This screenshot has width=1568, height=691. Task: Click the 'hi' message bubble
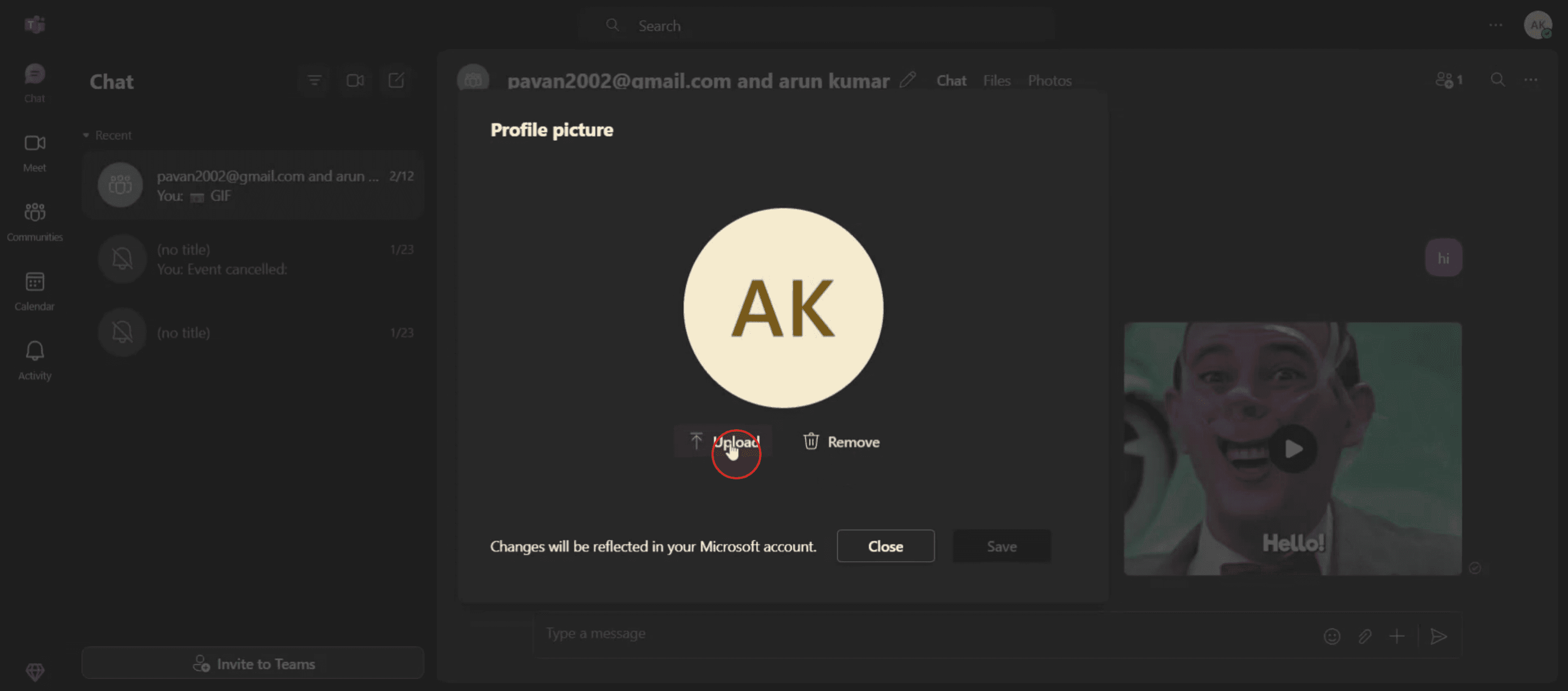1443,258
